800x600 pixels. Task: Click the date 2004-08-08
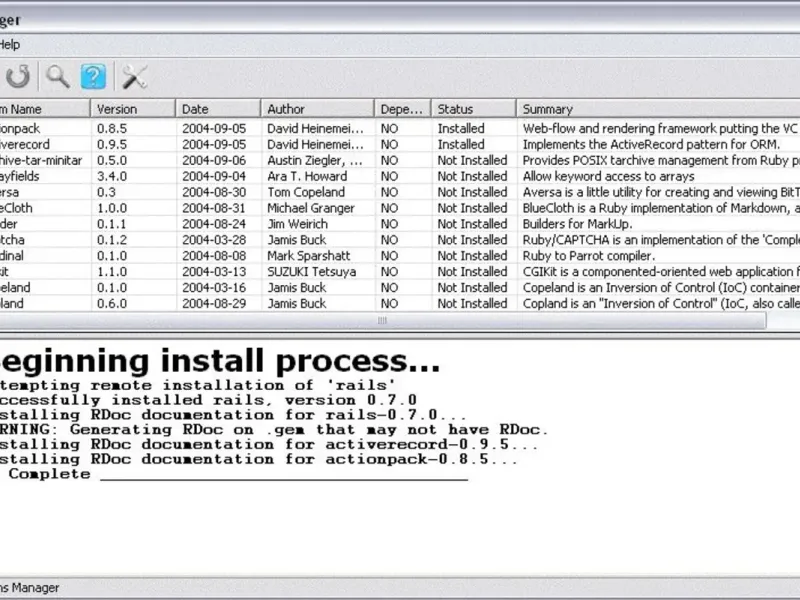tap(214, 256)
